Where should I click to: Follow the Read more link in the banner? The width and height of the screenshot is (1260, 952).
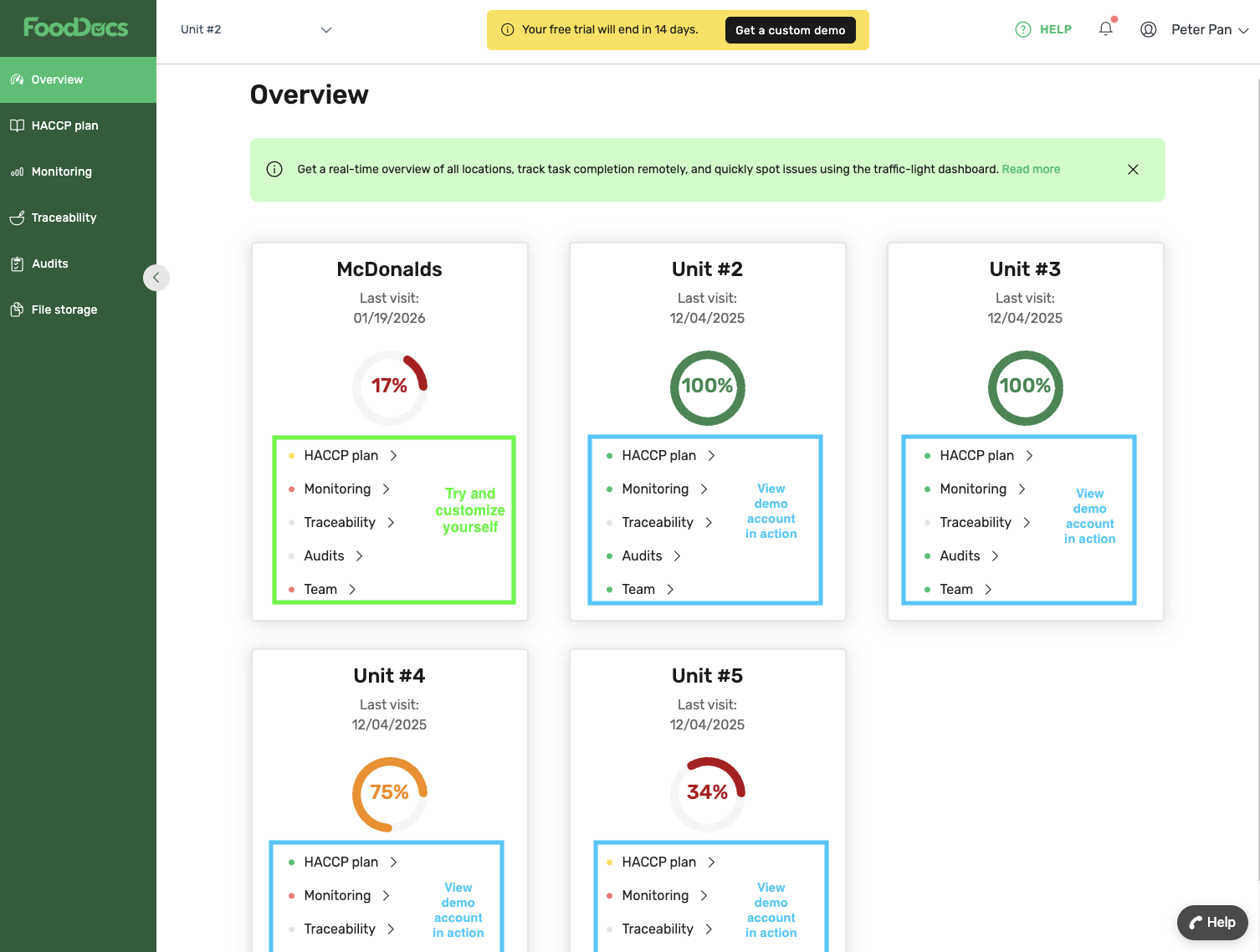[x=1031, y=169]
